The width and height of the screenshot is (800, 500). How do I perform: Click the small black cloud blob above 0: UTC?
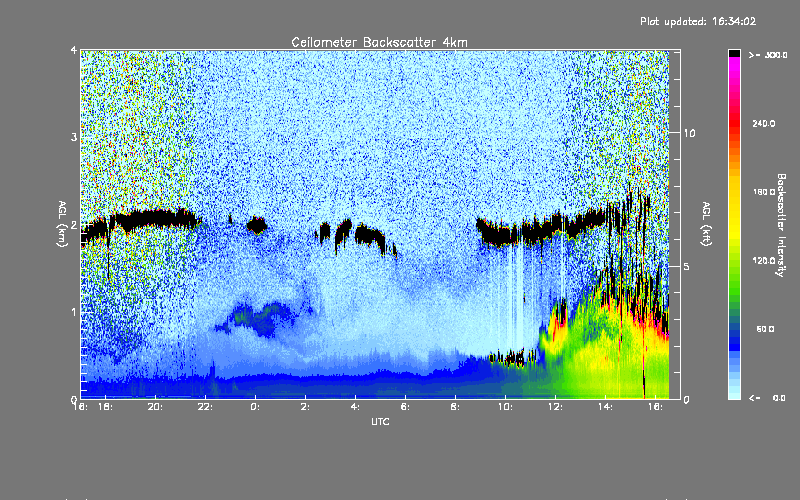coord(257,224)
